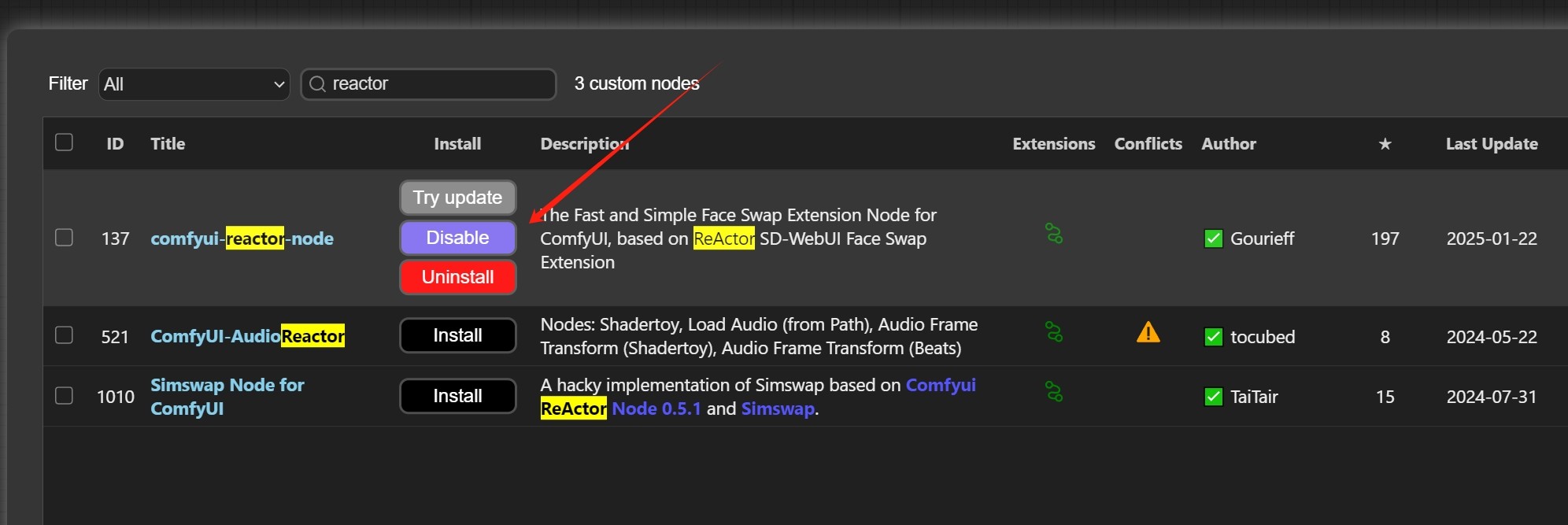1568x525 pixels.
Task: Click the '3 custom nodes' count label
Action: point(637,83)
